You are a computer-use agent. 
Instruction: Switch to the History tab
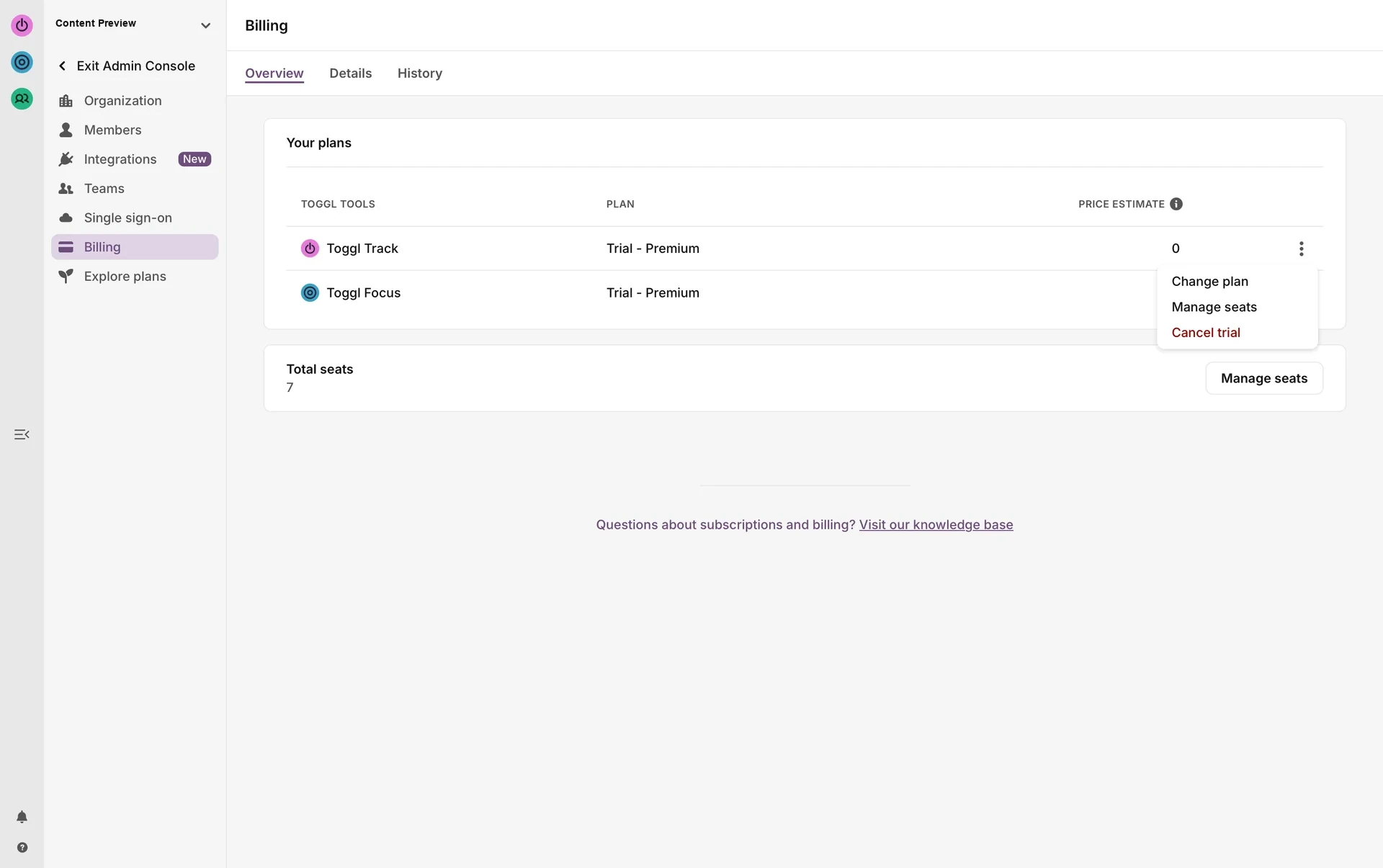(x=420, y=73)
